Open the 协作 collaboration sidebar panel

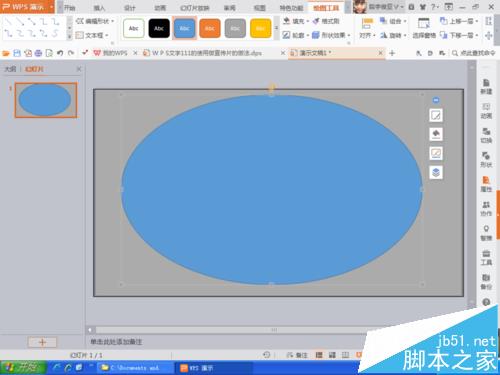tap(486, 208)
